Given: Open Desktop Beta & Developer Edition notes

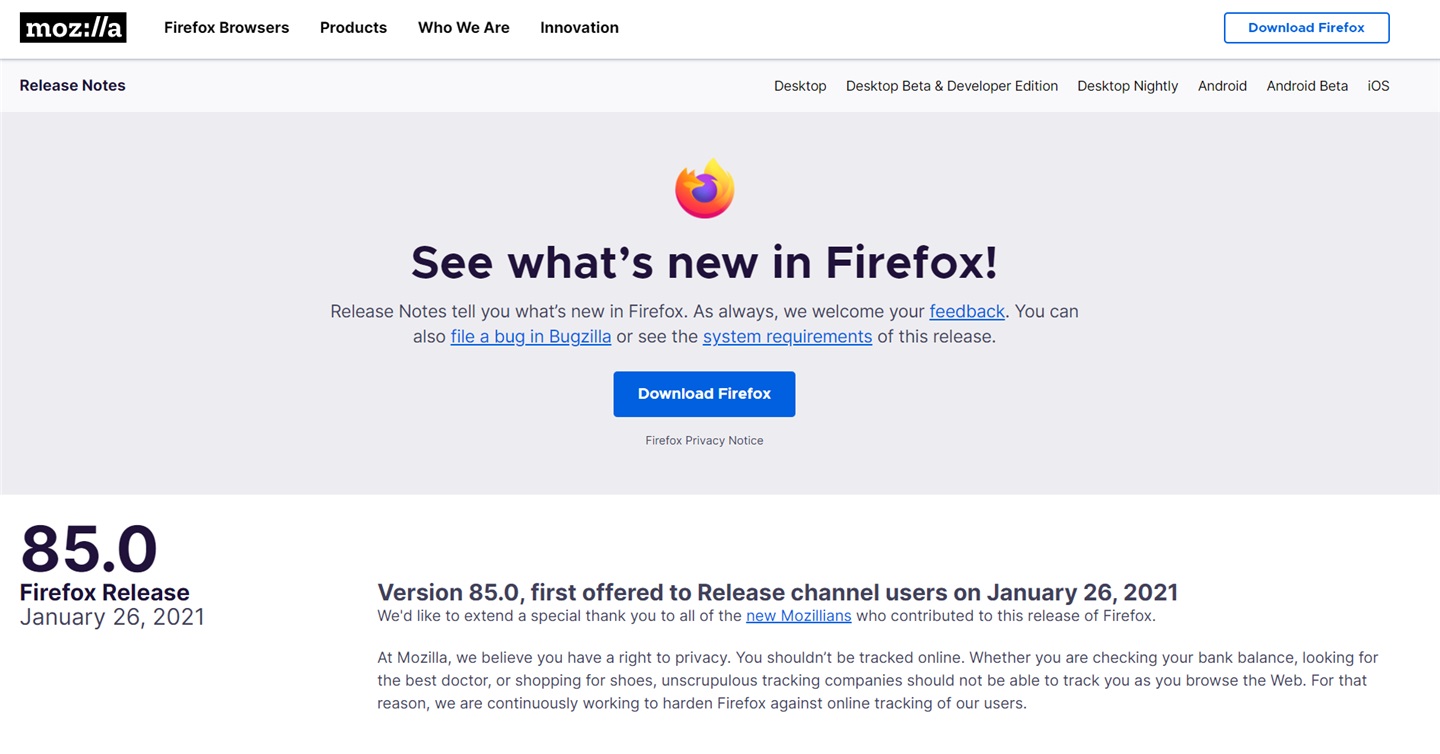Looking at the screenshot, I should (x=952, y=86).
